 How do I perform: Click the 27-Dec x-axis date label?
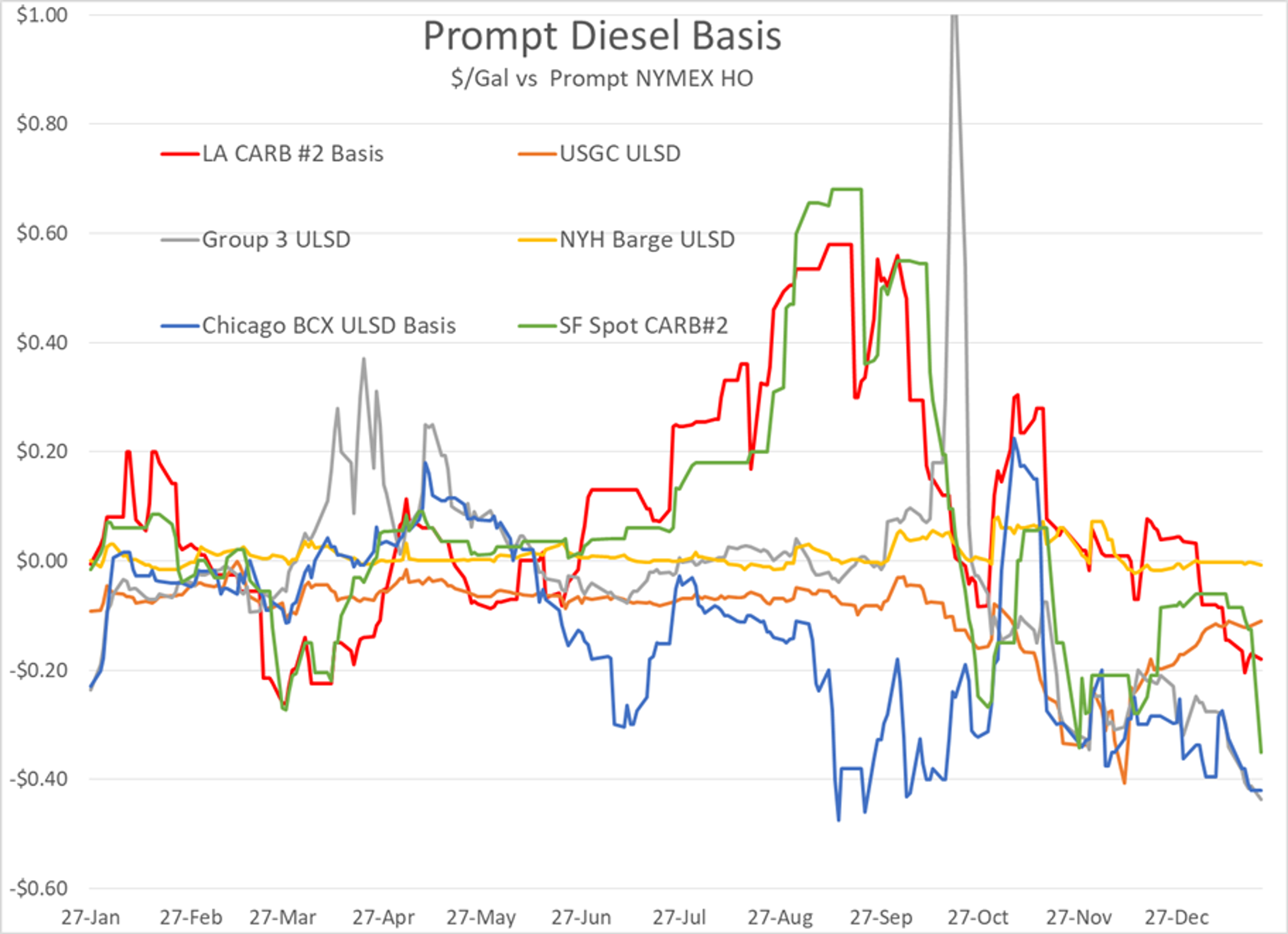coord(1177,917)
